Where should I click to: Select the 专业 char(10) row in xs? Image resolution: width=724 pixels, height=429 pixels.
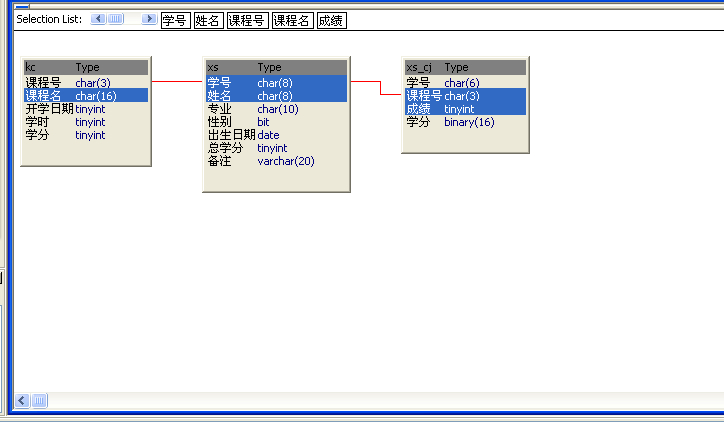[x=276, y=109]
